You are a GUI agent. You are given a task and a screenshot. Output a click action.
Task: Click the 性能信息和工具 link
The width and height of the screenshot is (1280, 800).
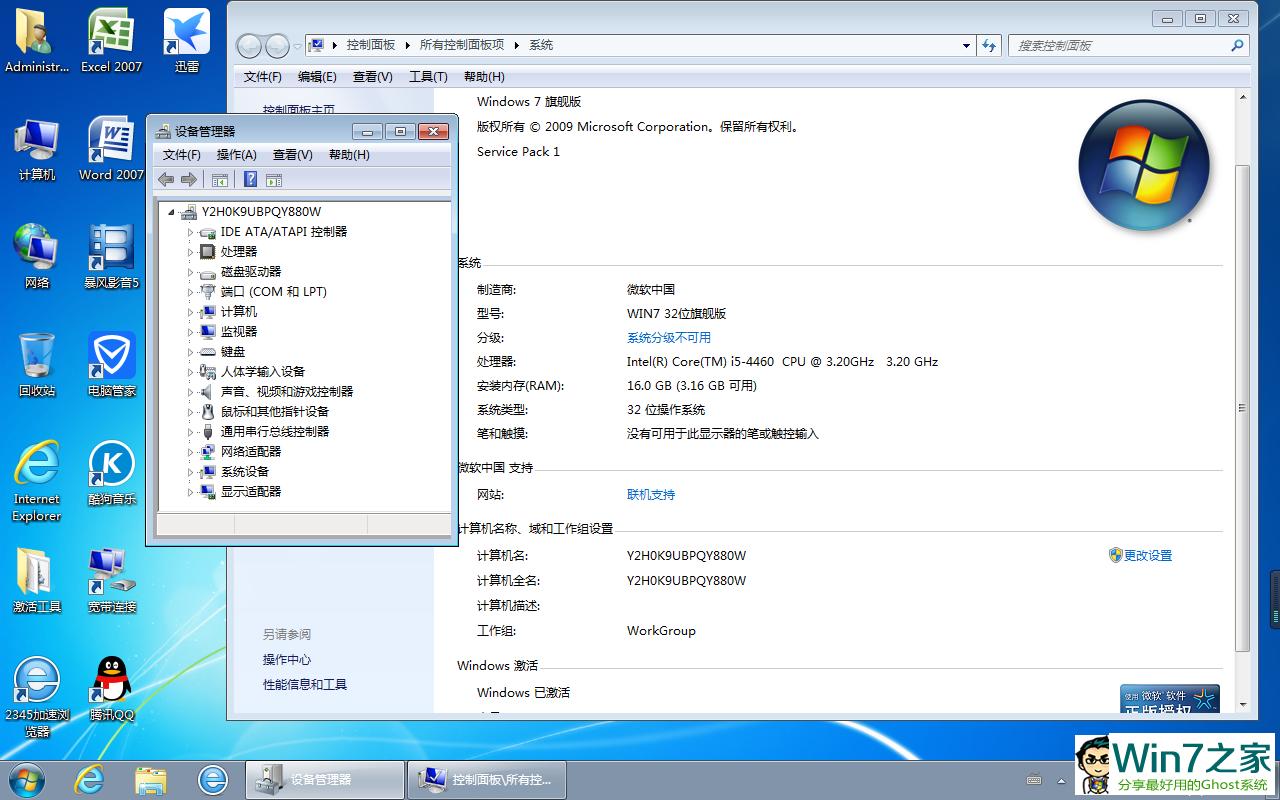304,685
